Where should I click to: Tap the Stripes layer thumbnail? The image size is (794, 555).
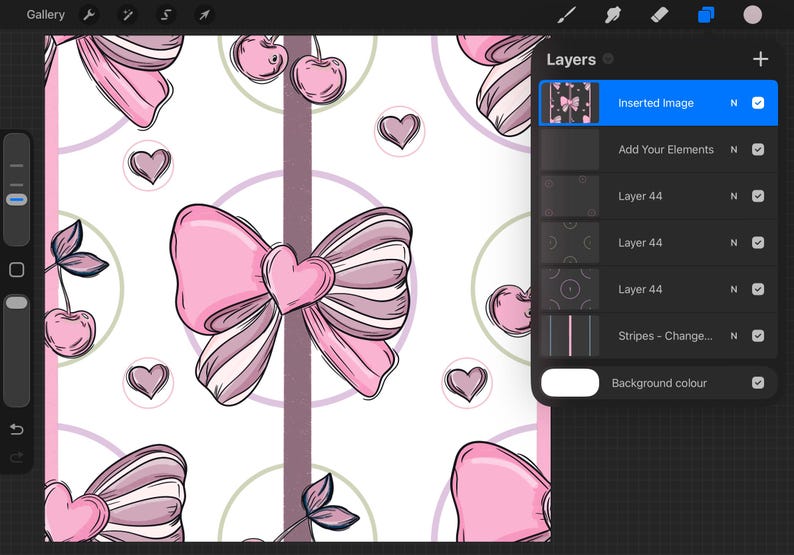click(570, 336)
